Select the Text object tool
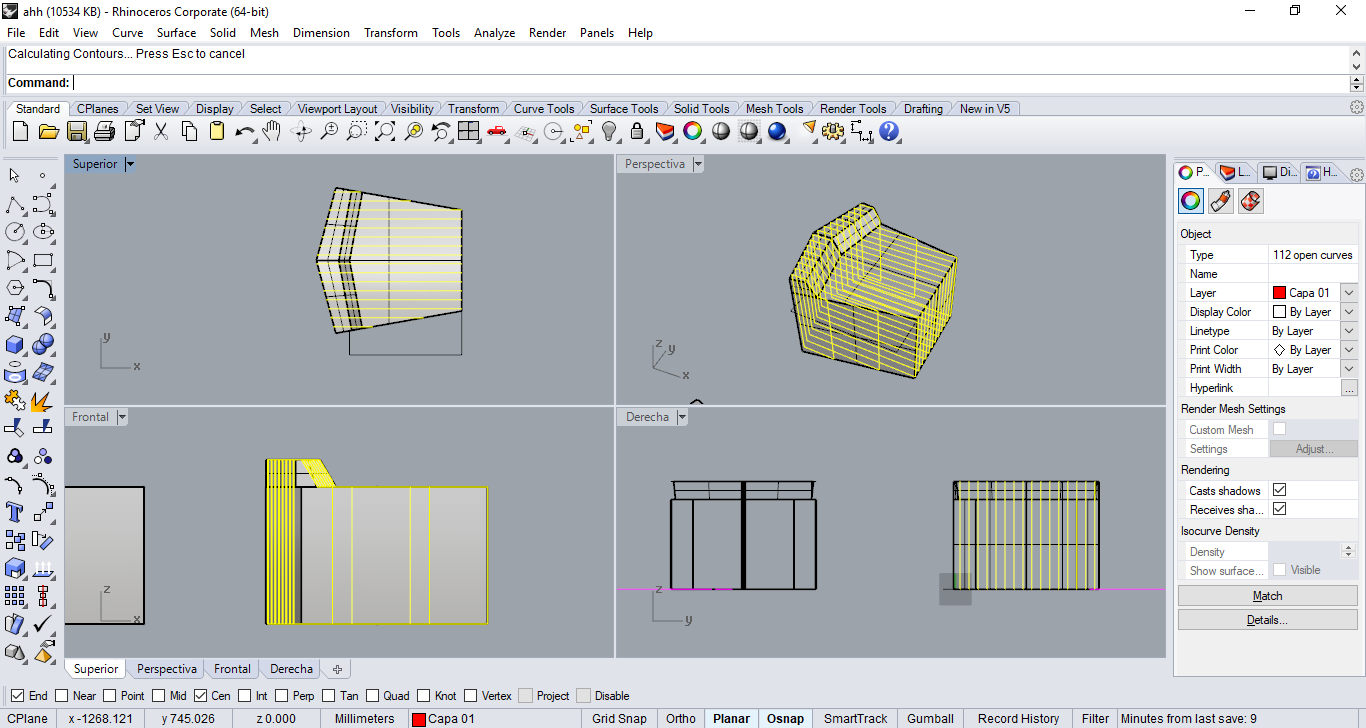Viewport: 1366px width, 728px height. [15, 513]
